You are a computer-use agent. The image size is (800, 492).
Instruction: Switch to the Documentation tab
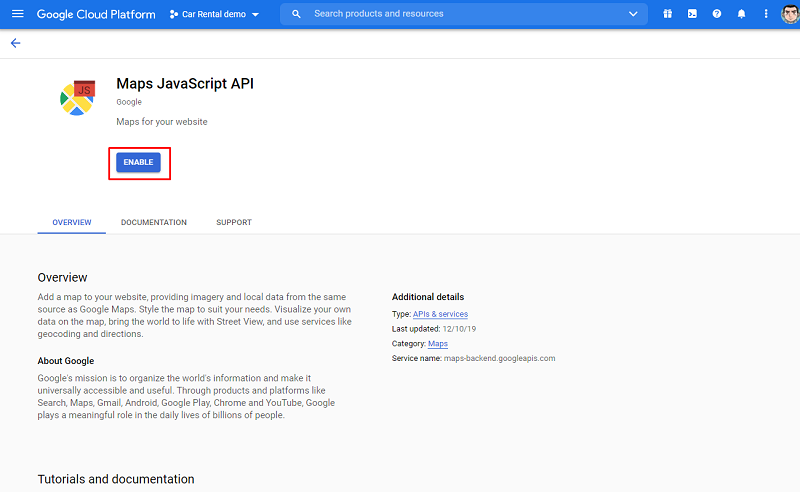(x=154, y=223)
